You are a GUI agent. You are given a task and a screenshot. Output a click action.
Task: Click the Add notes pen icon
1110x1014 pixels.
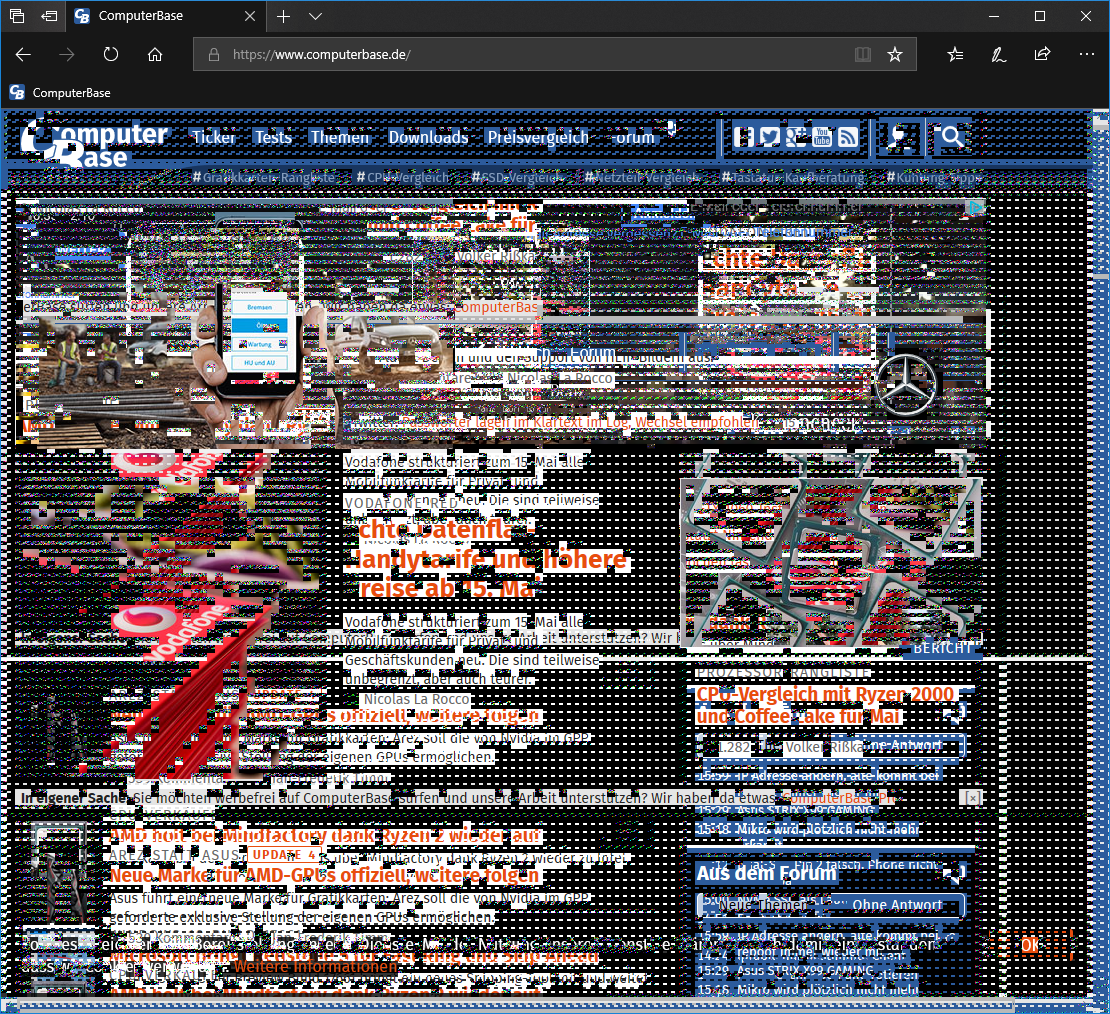(x=998, y=55)
